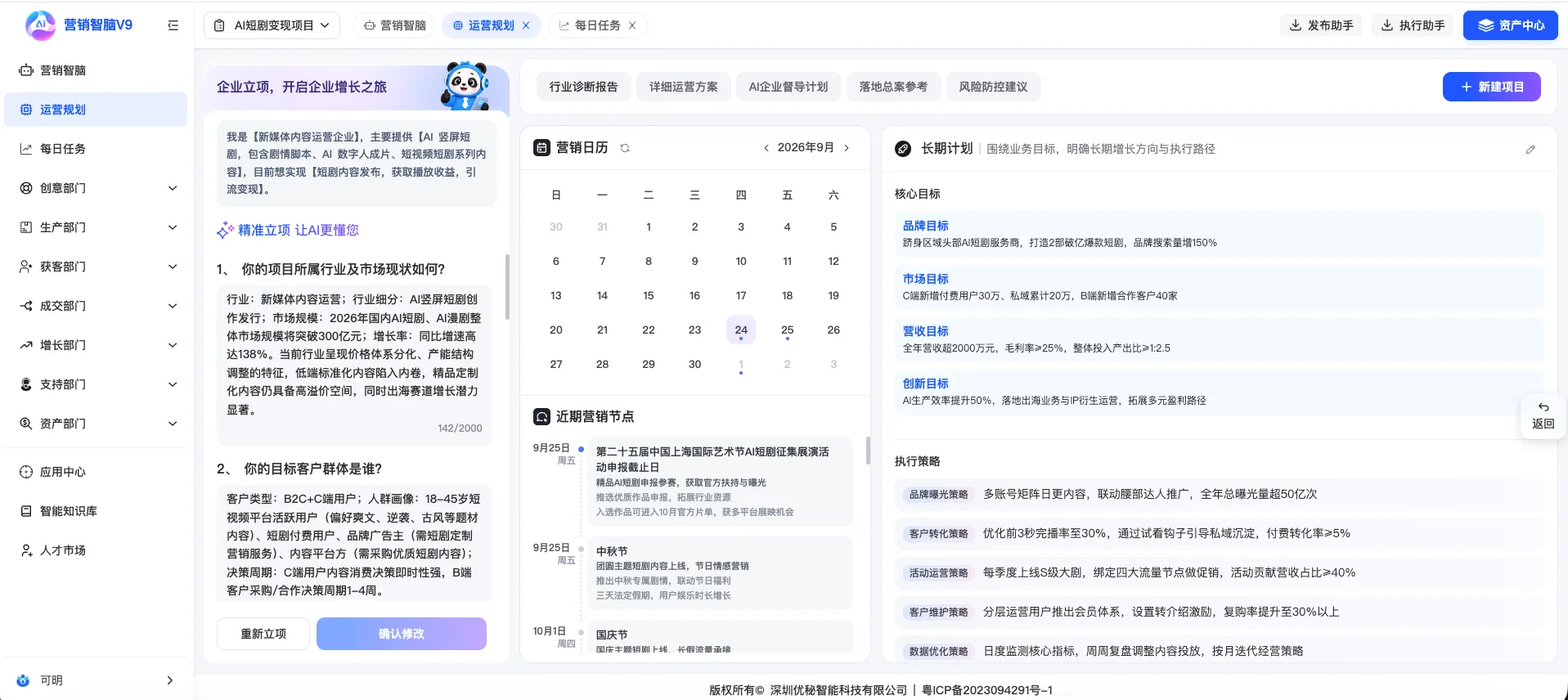Image resolution: width=1568 pixels, height=700 pixels.
Task: Click the 近期营销节点 section icon
Action: point(541,416)
